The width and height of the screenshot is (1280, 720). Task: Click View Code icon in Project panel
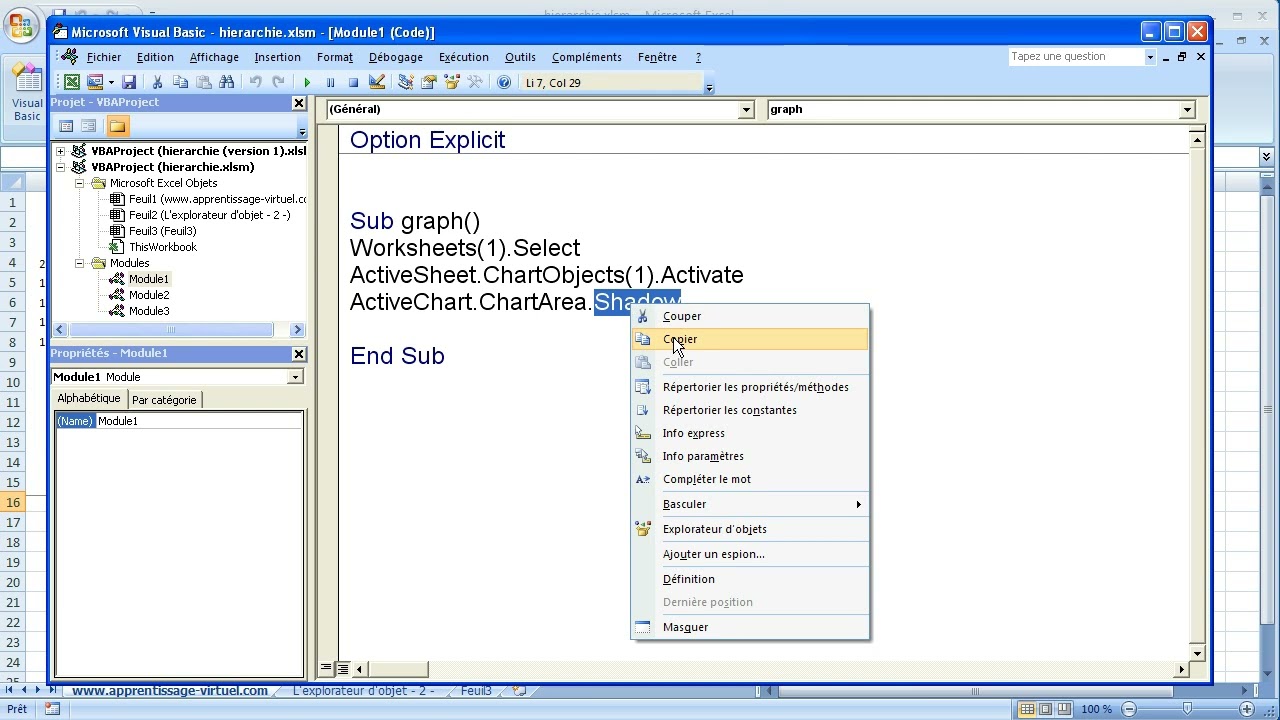pyautogui.click(x=66, y=126)
